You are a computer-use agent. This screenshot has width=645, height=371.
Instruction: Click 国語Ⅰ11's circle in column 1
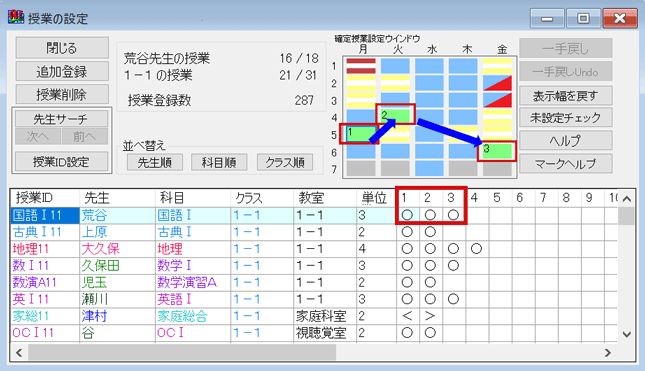(407, 215)
